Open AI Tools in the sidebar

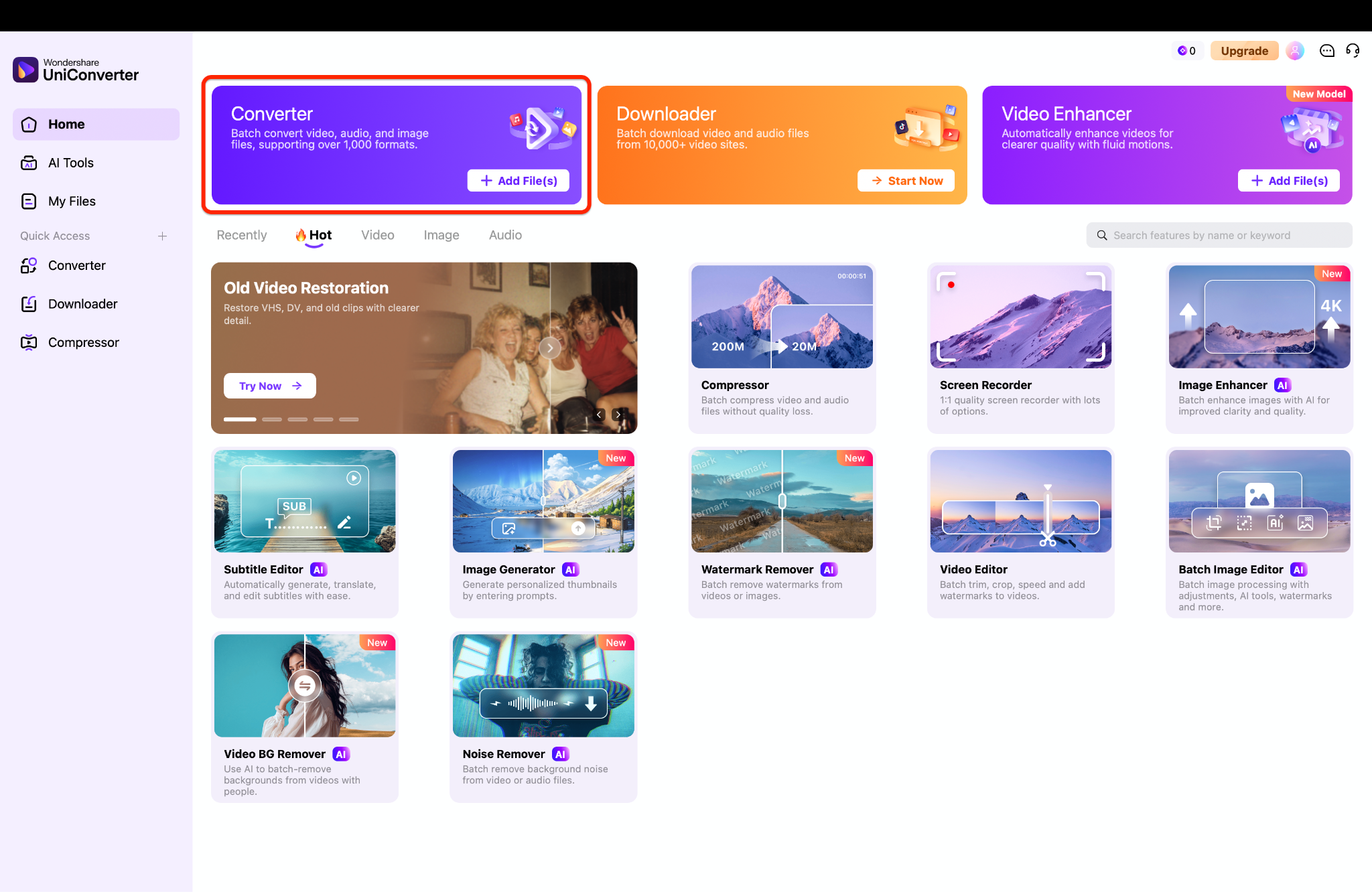point(96,163)
